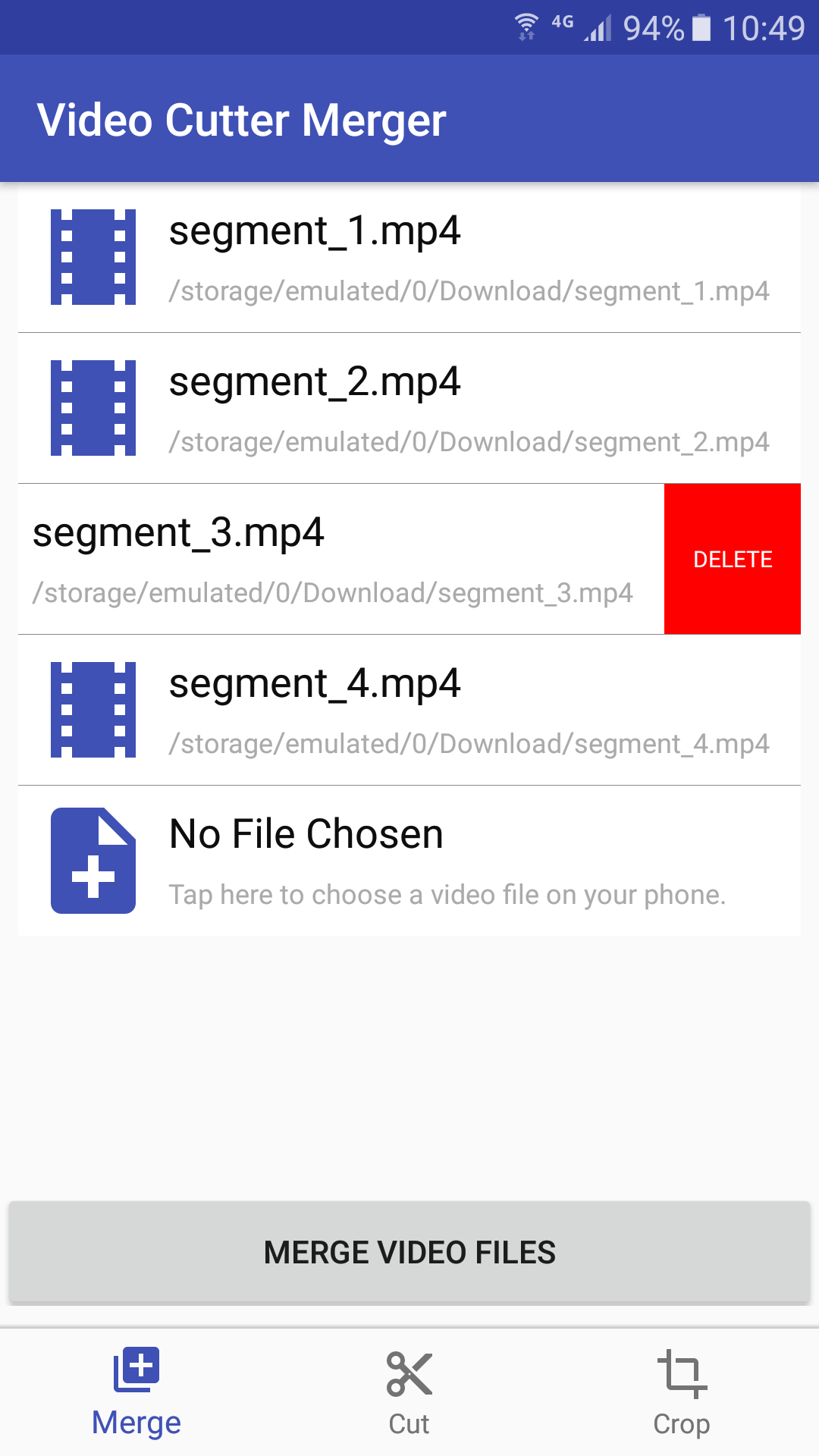Tap the Merge plus icon in bottom bar

tap(136, 1370)
